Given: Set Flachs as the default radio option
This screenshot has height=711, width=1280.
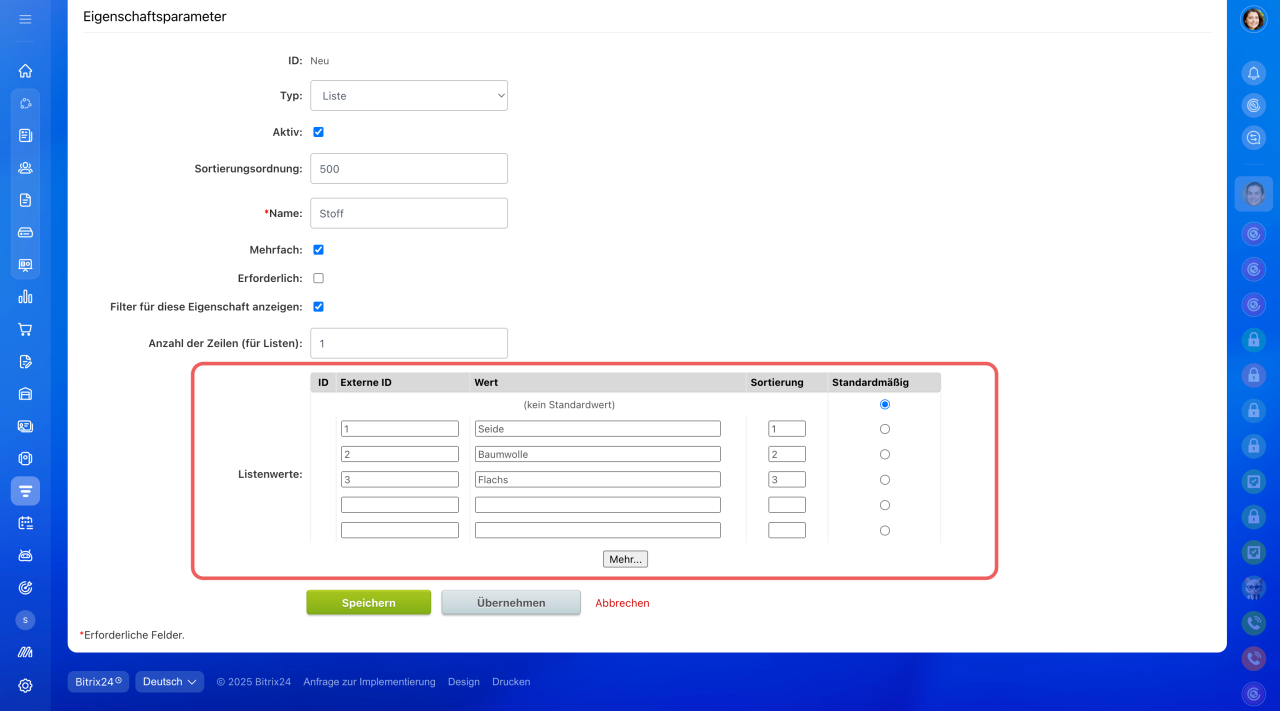Looking at the screenshot, I should (x=885, y=480).
